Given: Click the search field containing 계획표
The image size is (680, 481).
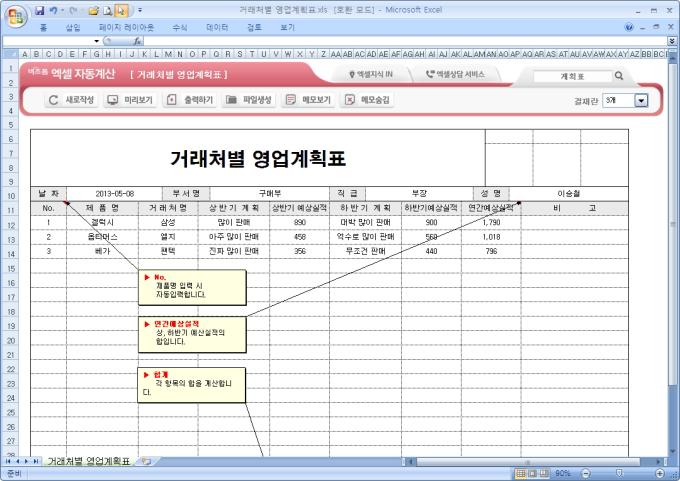Looking at the screenshot, I should tap(572, 76).
